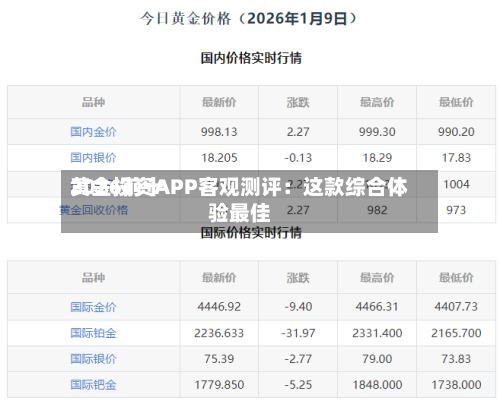Open the 国际铂金 link

pyautogui.click(x=93, y=333)
